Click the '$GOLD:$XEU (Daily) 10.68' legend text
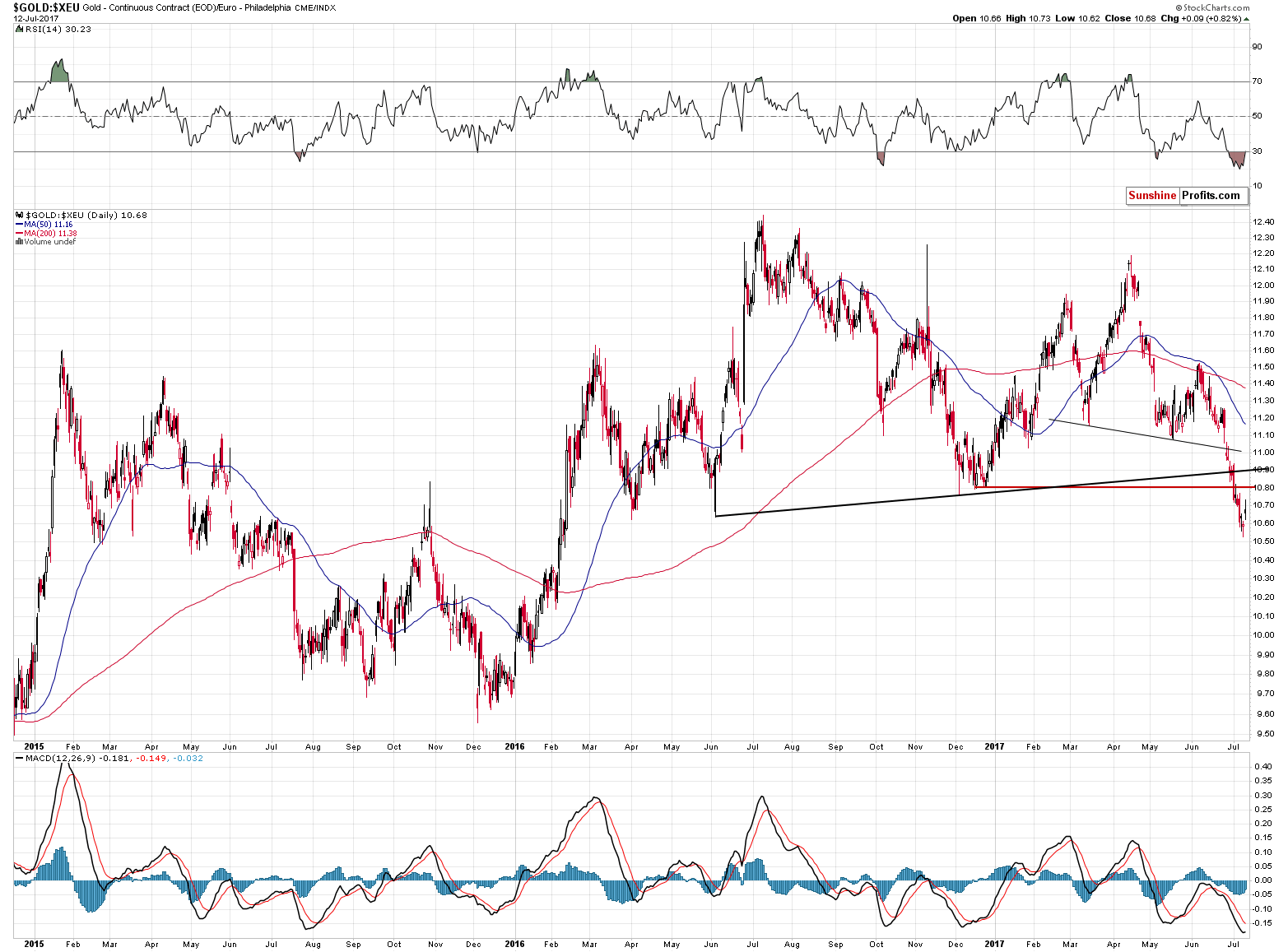Image resolution: width=1288 pixels, height=952 pixels. point(86,216)
